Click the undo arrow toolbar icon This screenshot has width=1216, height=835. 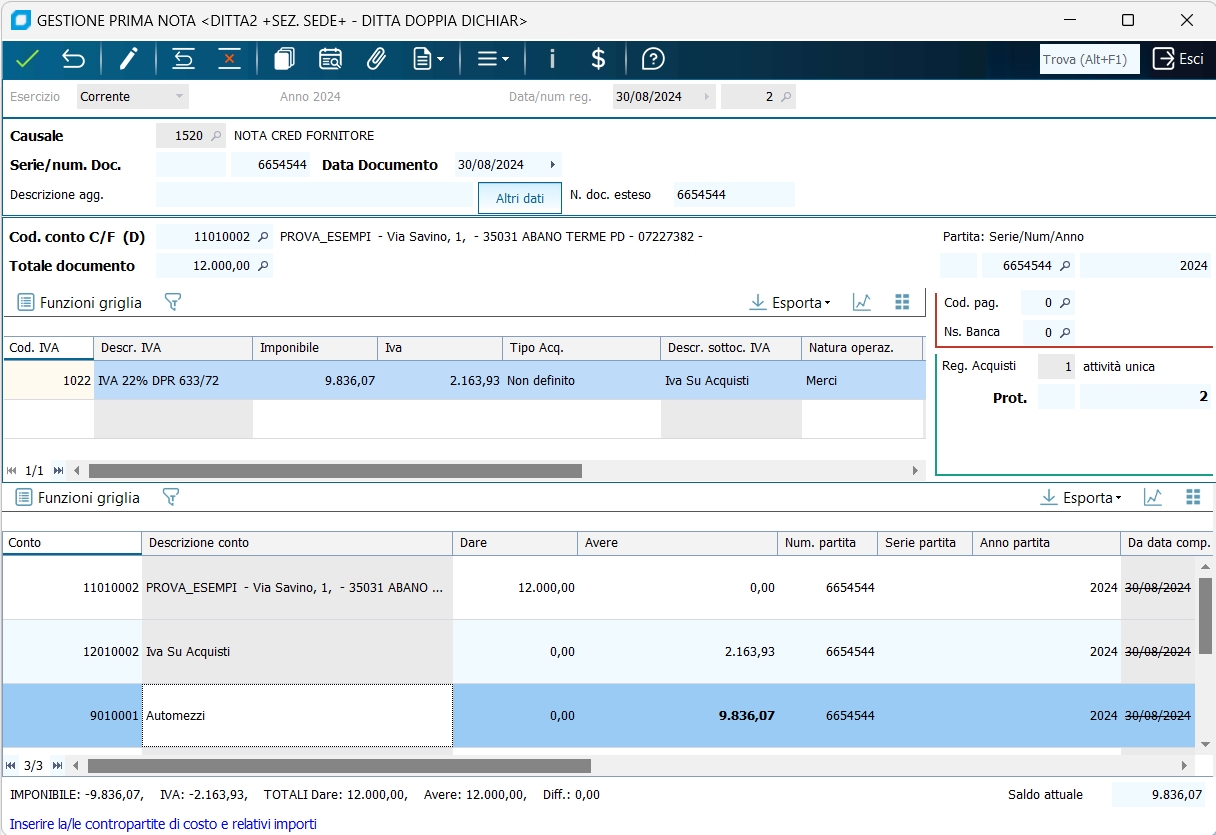[x=73, y=59]
